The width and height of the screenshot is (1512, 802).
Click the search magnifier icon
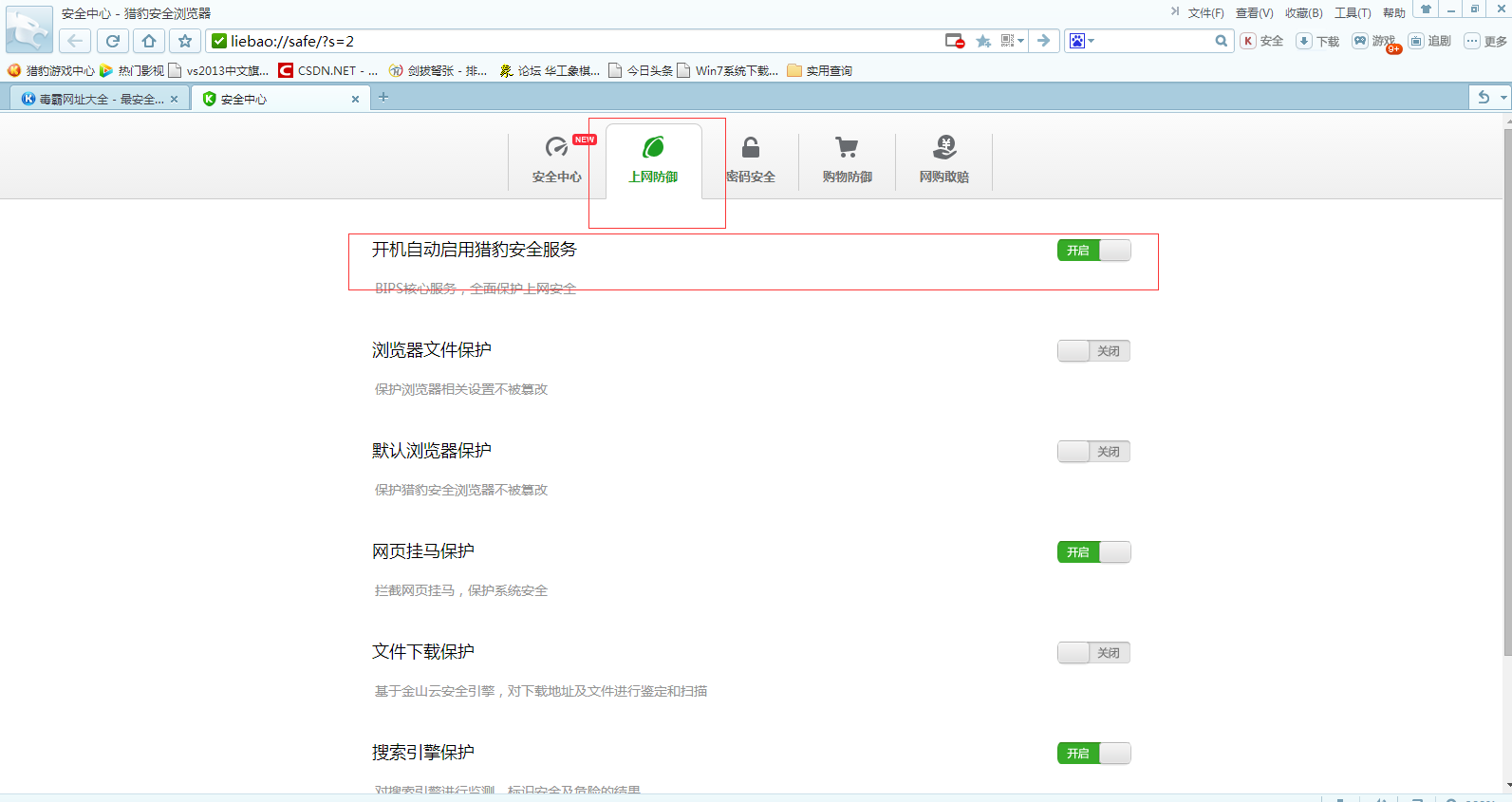coord(1221,41)
